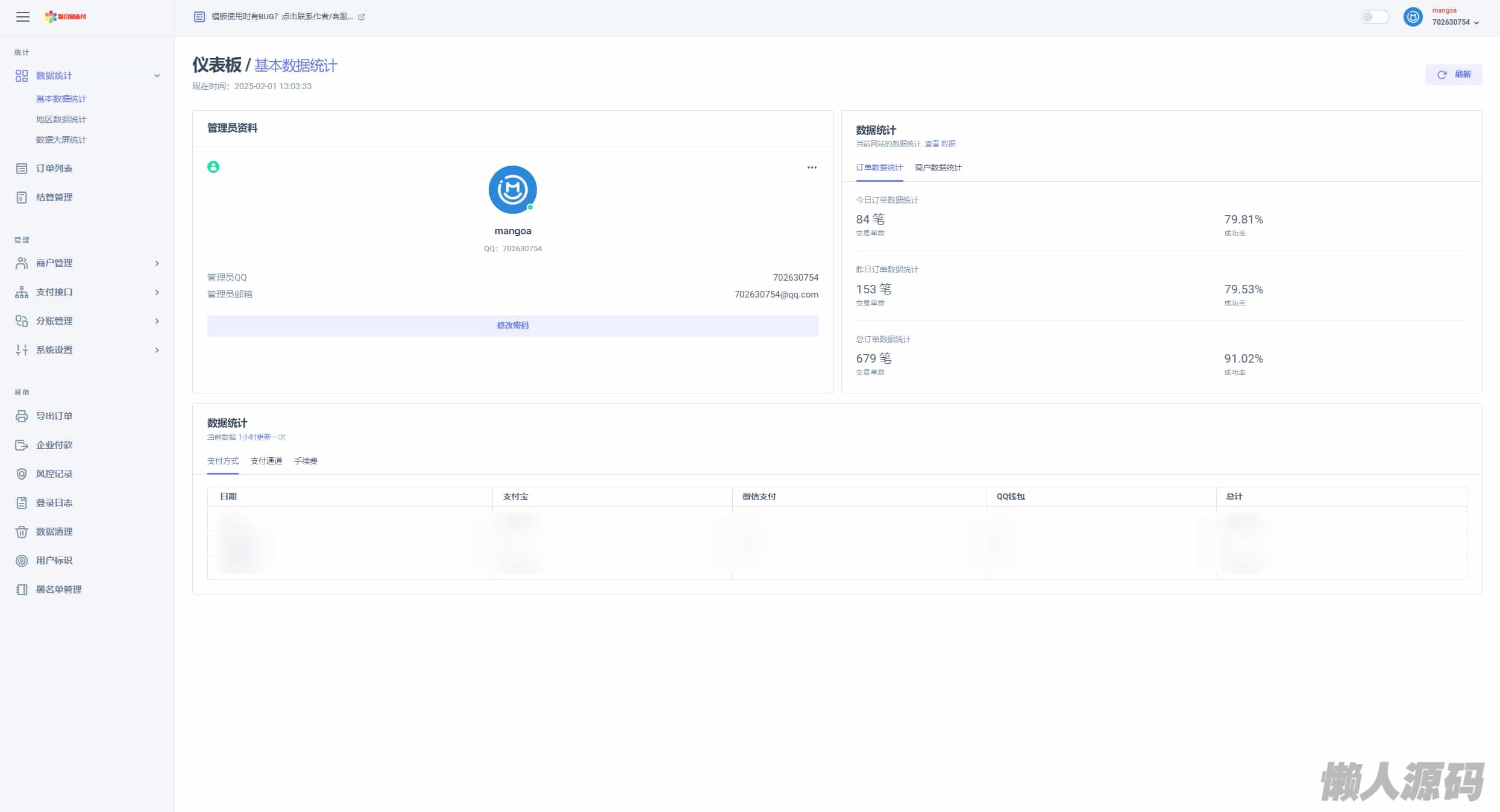The height and width of the screenshot is (812, 1500).
Task: Open the order list icon (订单列表)
Action: (x=22, y=169)
